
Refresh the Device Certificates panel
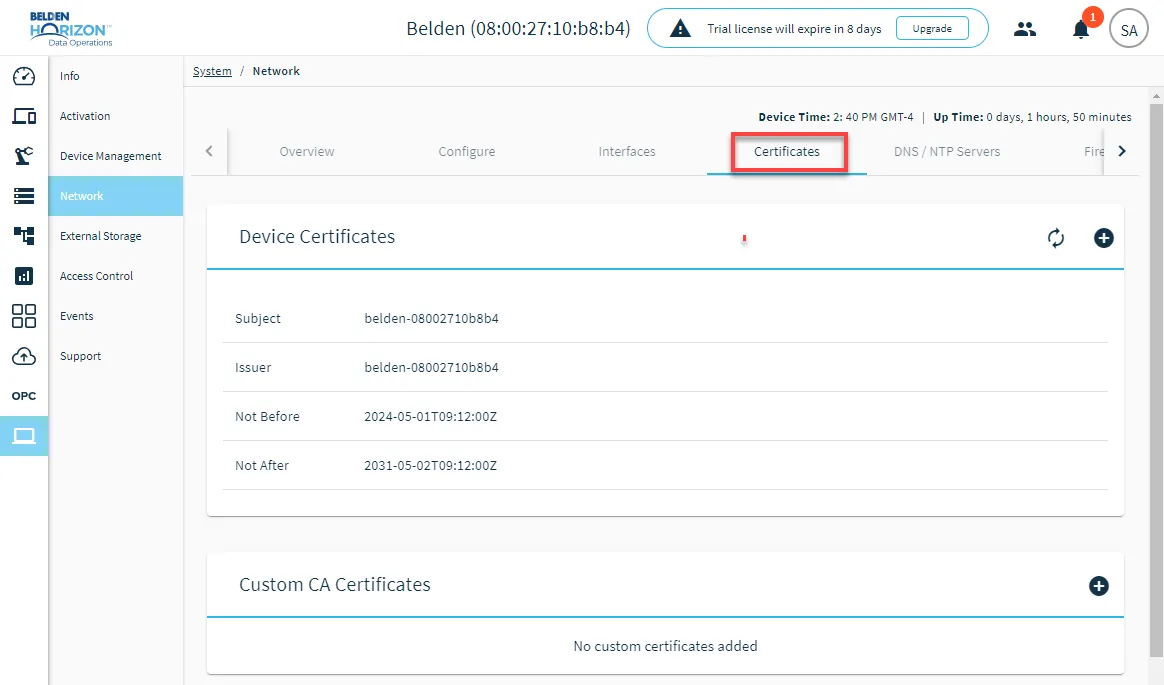point(1056,238)
